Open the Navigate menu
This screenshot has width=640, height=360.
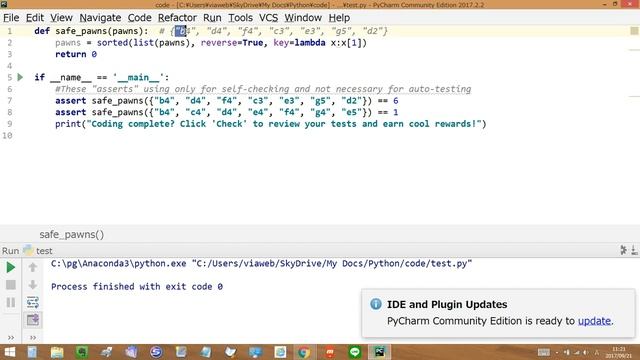coord(100,18)
